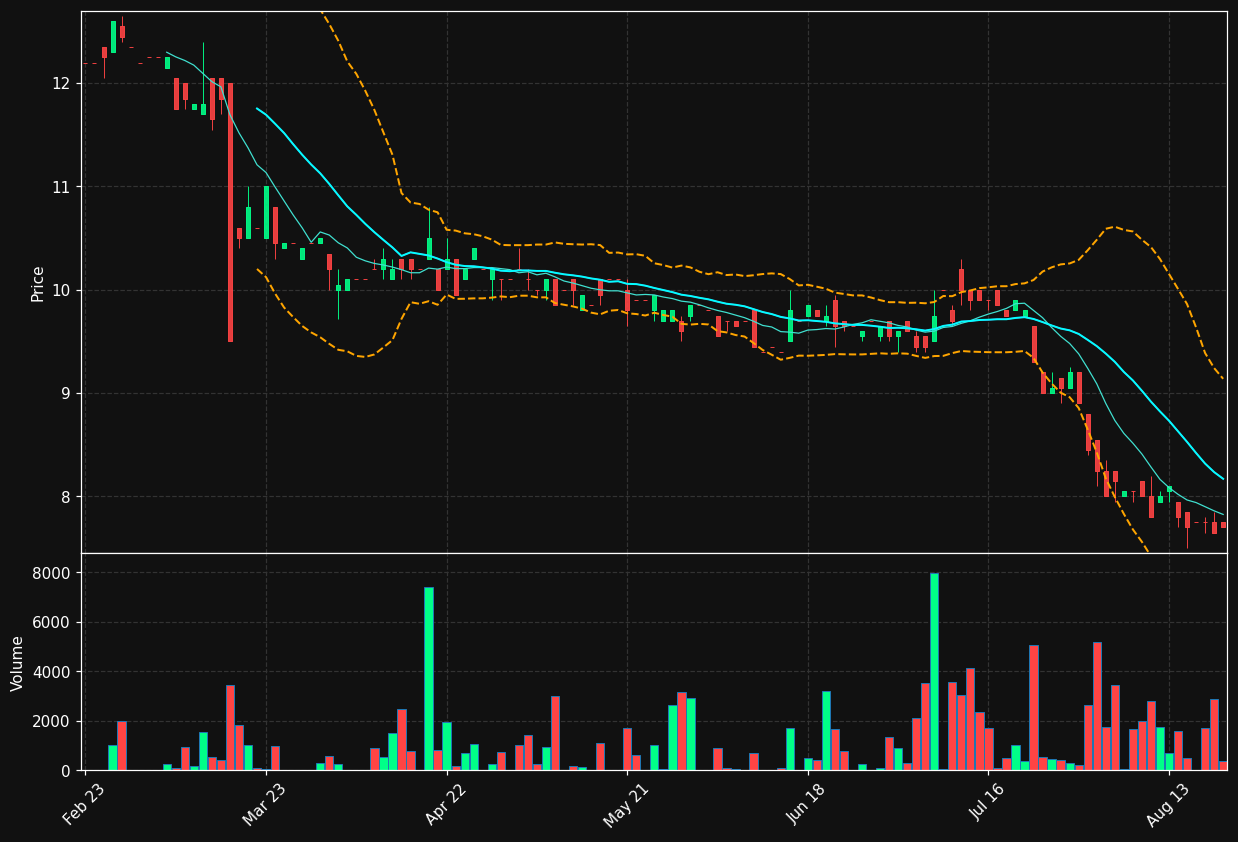Screen dimensions: 1238x842
Task: Click the 'Volume' axis title
Action: click(x=18, y=662)
